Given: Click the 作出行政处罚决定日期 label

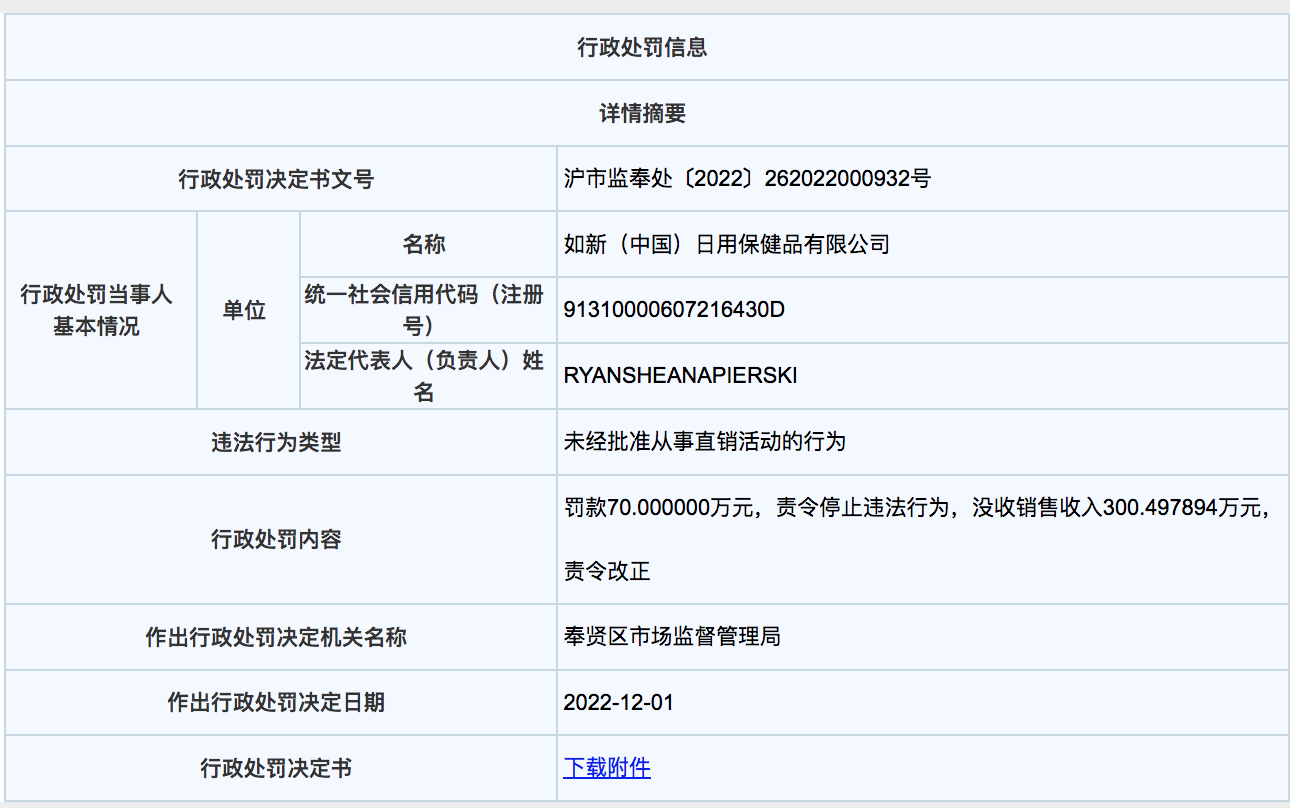Looking at the screenshot, I should (276, 703).
